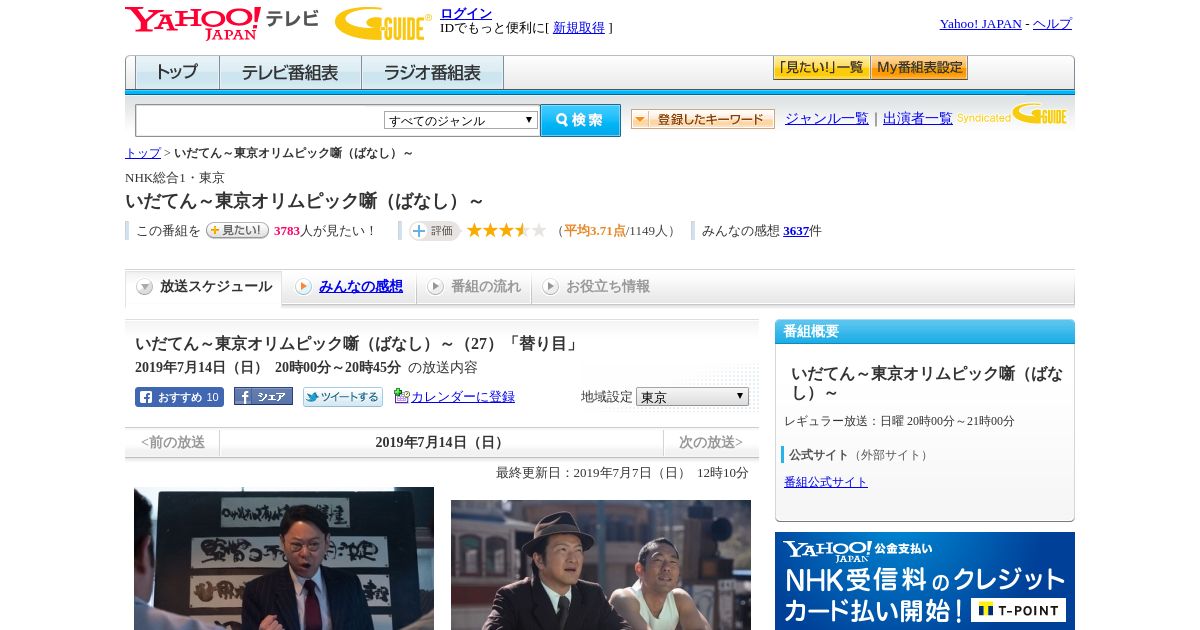This screenshot has width=1200, height=630.
Task: Select the お役立ち情報 tab
Action: tap(597, 287)
